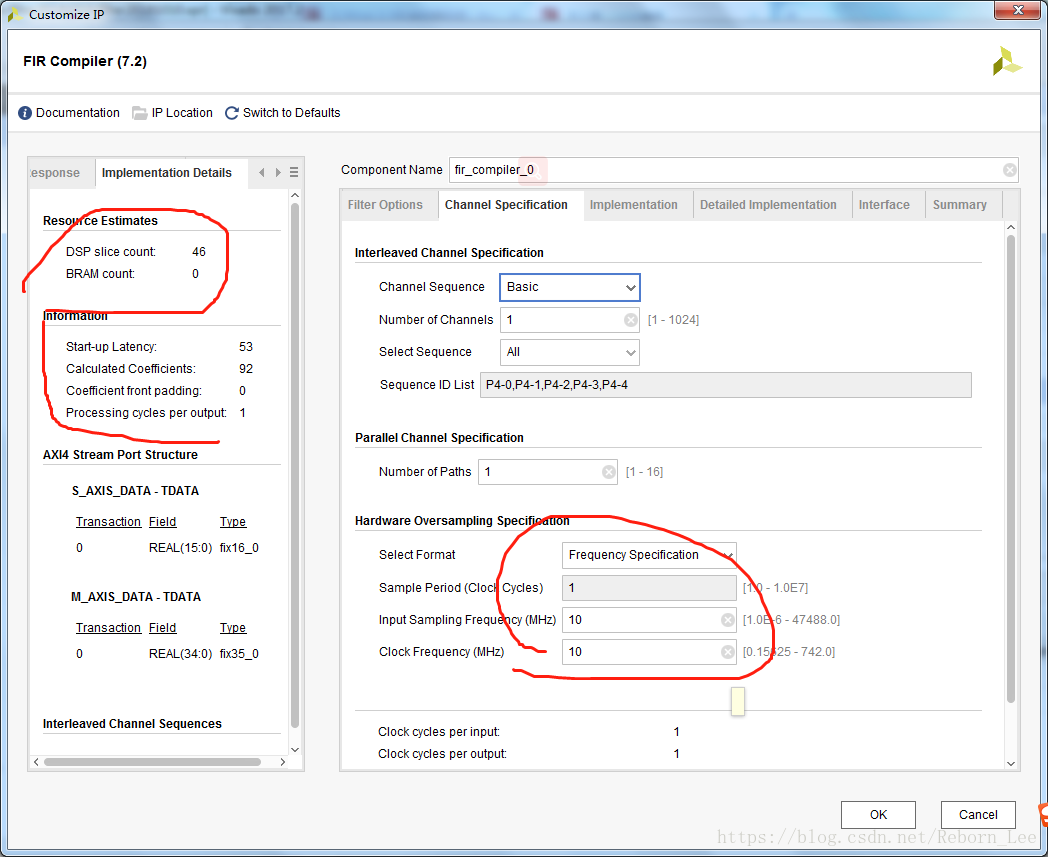Click the OK button

click(878, 815)
